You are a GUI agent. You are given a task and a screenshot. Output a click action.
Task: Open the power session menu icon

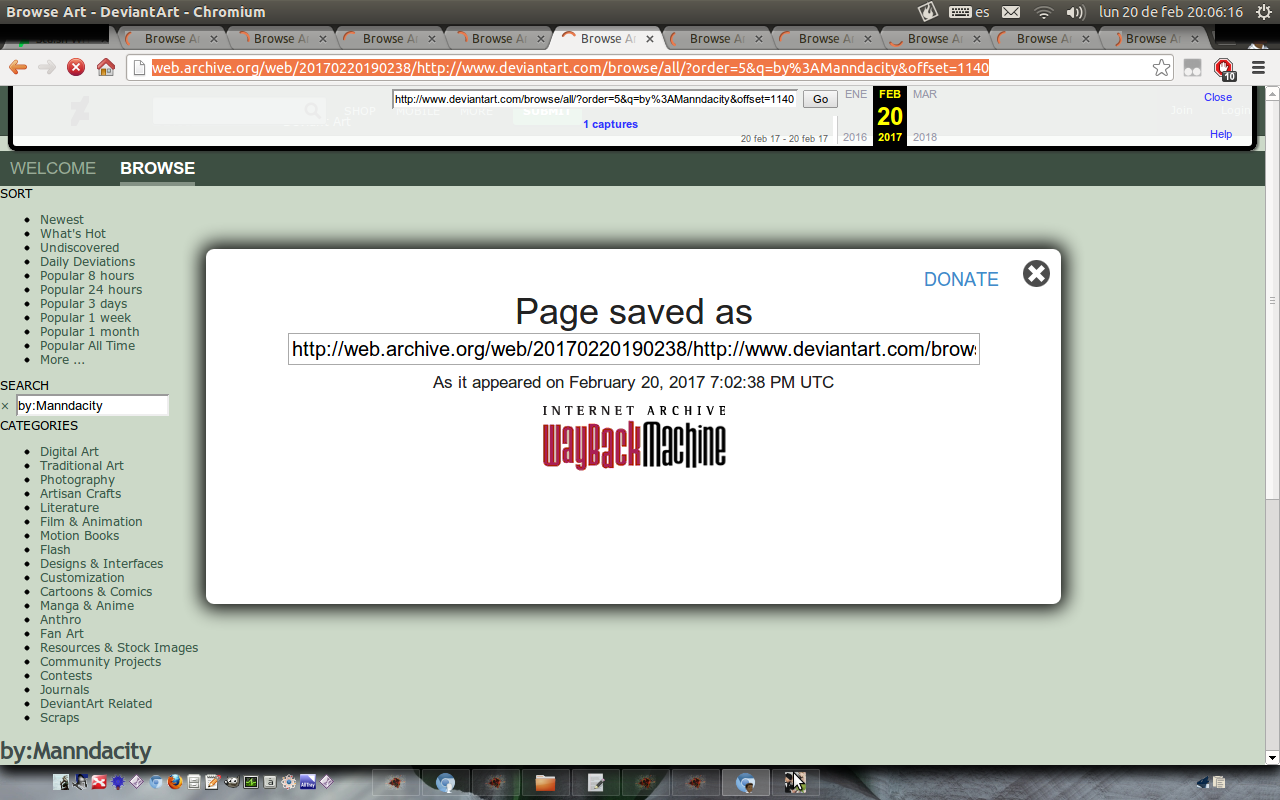tap(1262, 12)
